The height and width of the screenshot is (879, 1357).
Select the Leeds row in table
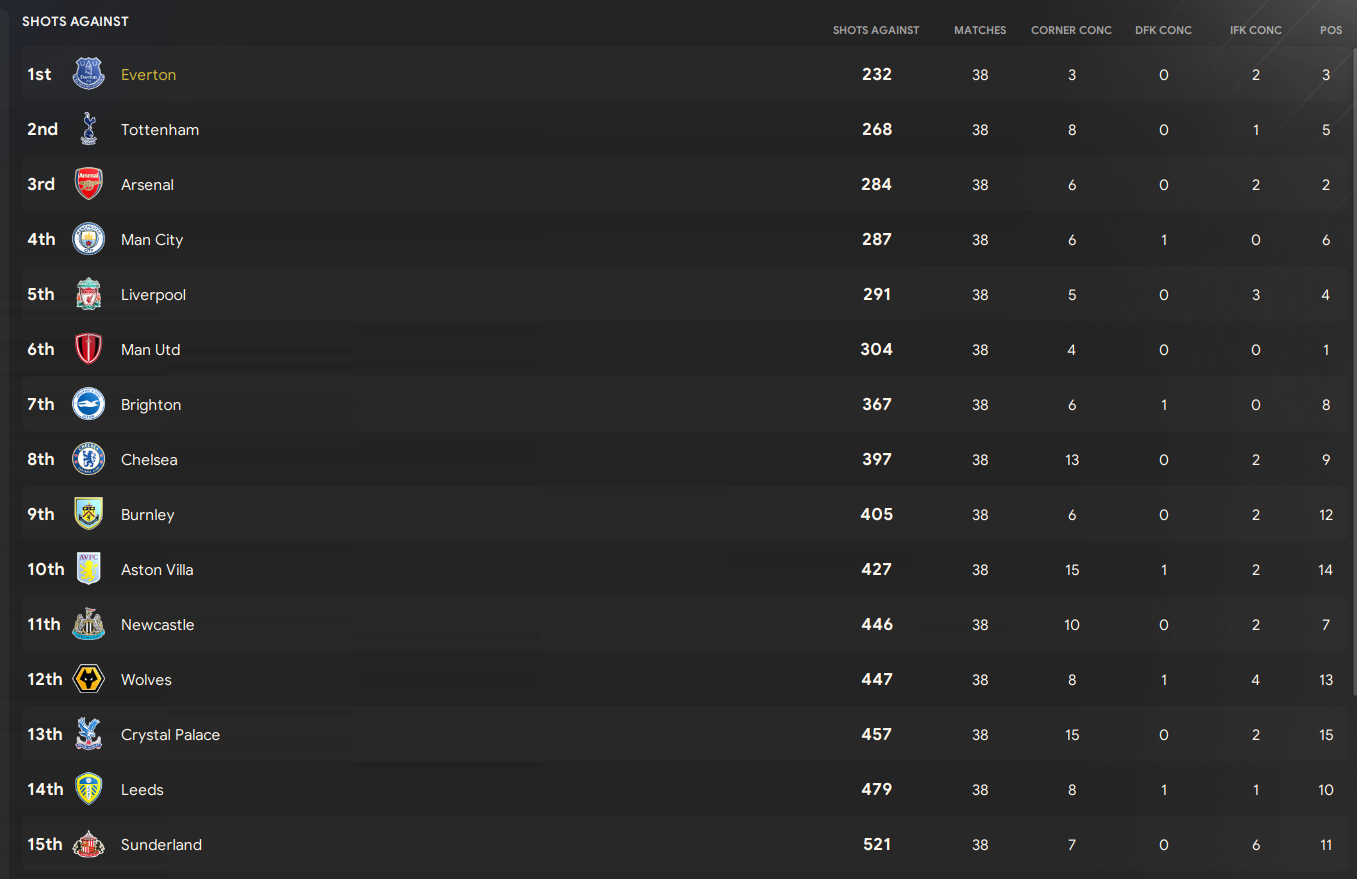tap(684, 790)
